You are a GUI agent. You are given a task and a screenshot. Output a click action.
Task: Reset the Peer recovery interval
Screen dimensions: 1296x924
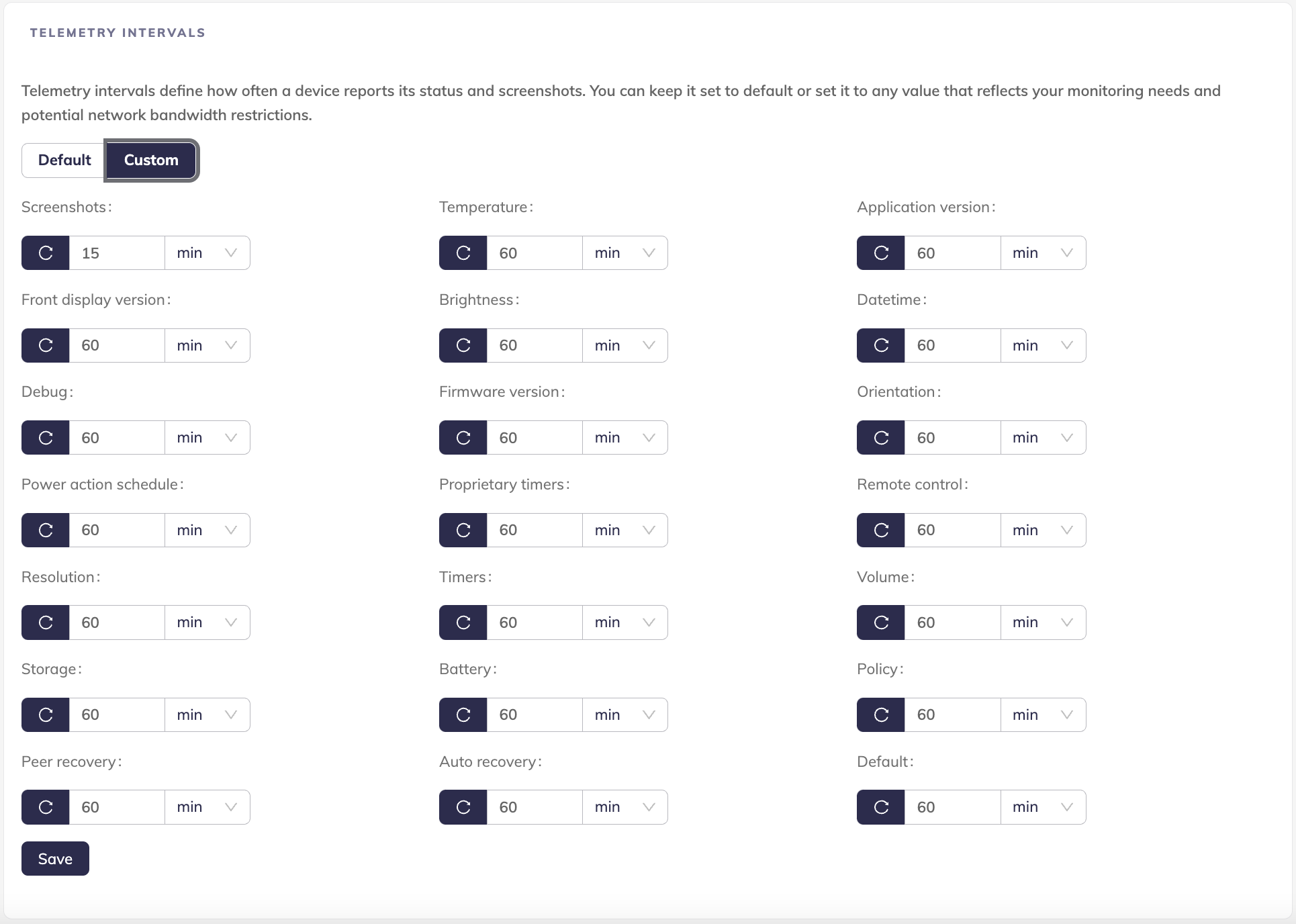pos(46,807)
